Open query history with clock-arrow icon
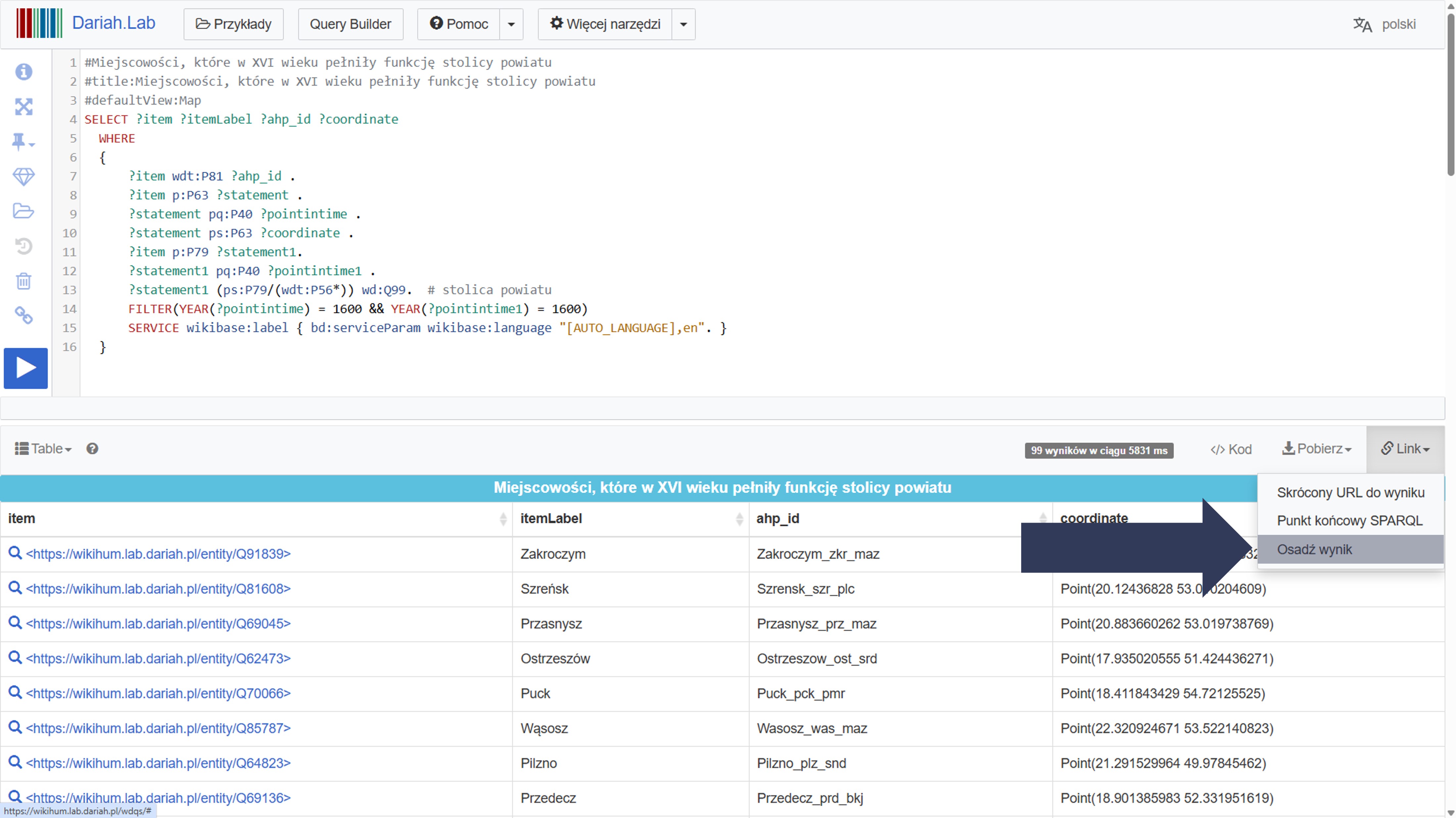Image resolution: width=1456 pixels, height=818 pixels. click(x=24, y=246)
